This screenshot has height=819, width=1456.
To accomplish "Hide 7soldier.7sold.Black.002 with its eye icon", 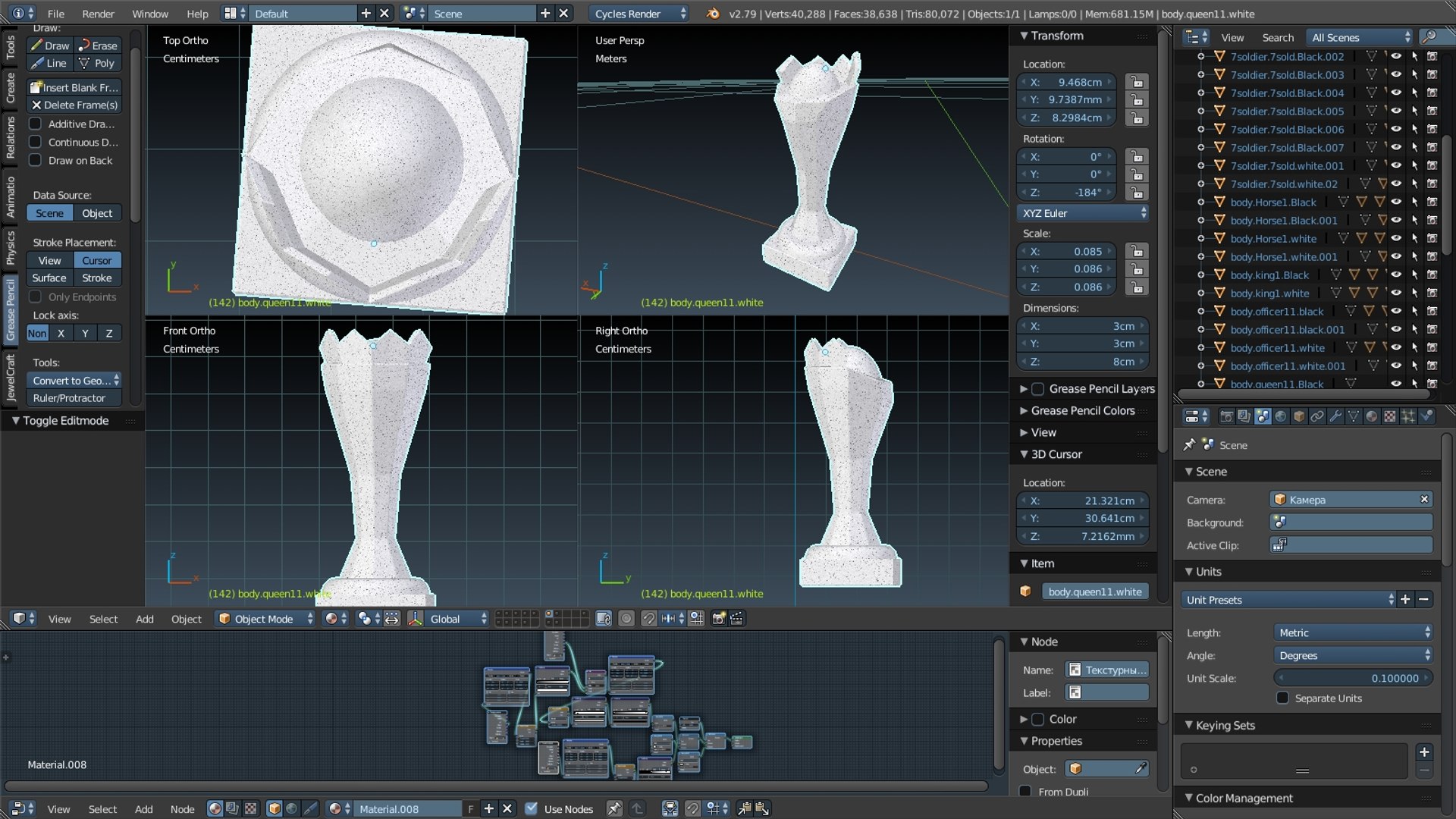I will coord(1395,56).
